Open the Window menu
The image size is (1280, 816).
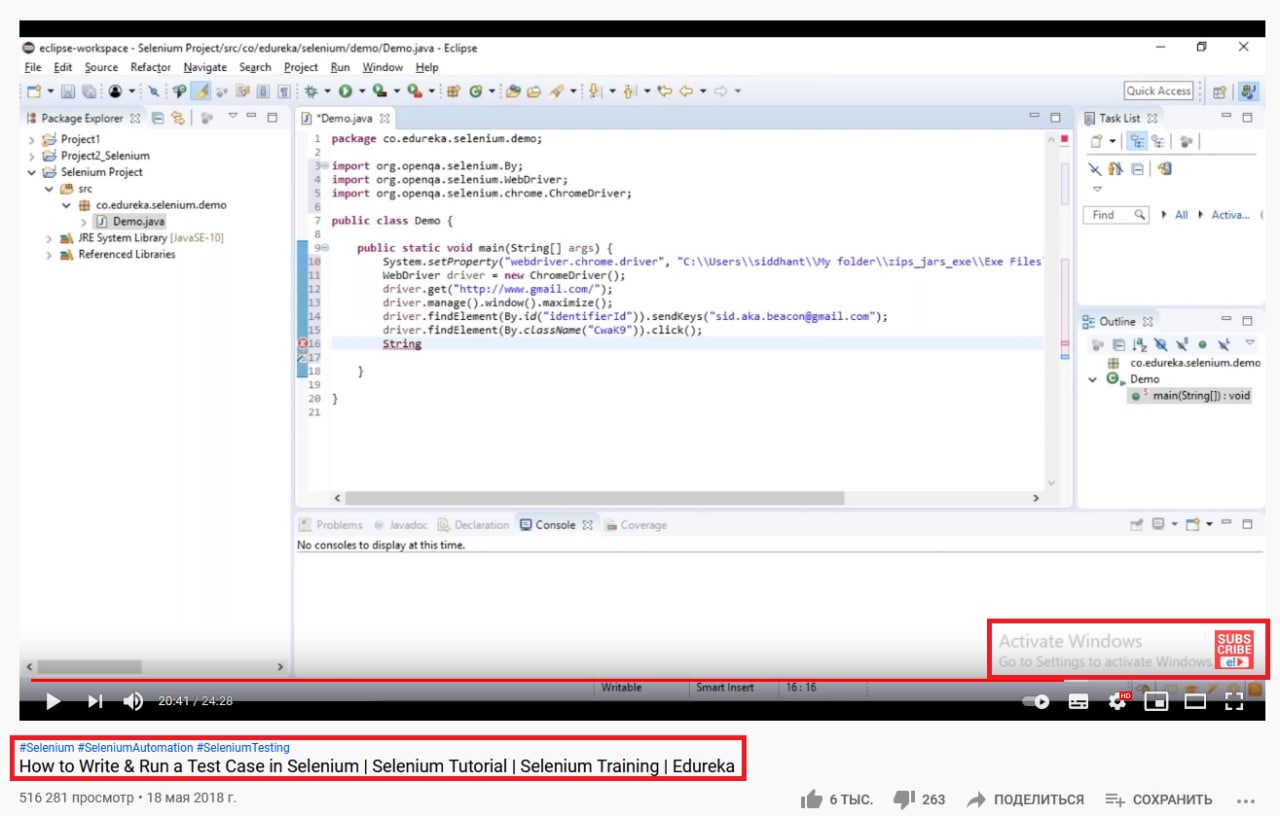click(382, 67)
